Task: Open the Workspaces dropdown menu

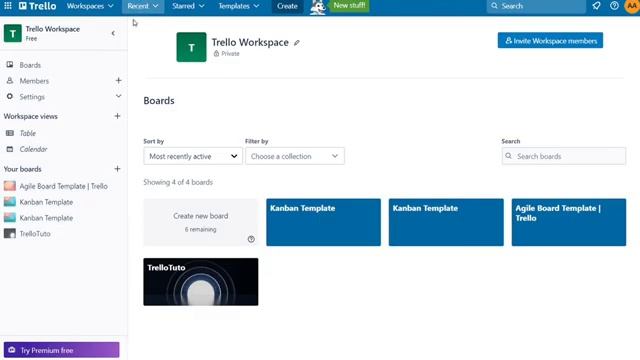Action: (x=90, y=6)
